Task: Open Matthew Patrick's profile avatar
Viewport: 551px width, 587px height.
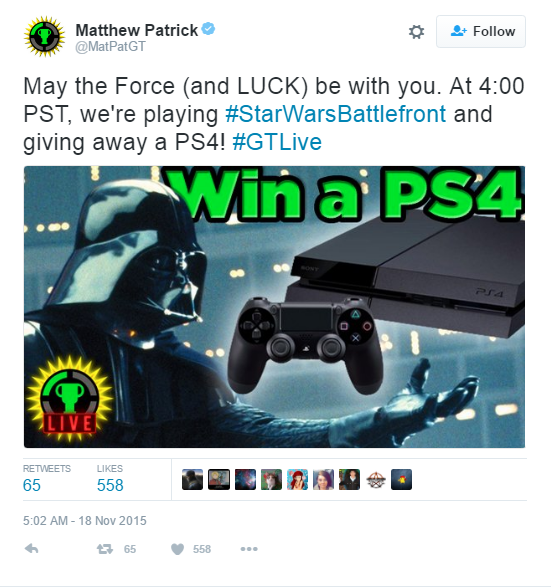Action: [x=45, y=36]
